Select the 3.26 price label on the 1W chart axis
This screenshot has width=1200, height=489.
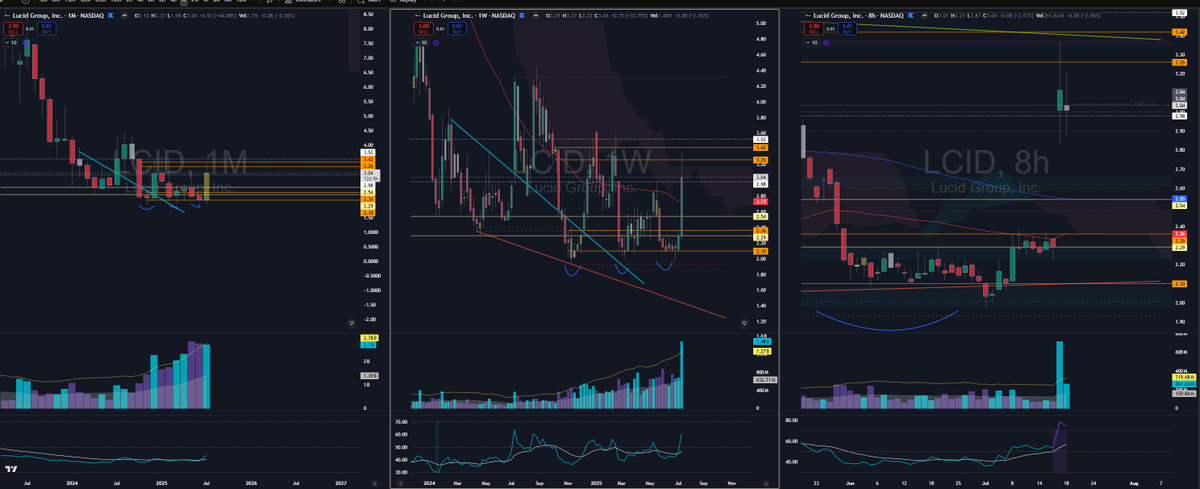pos(762,160)
